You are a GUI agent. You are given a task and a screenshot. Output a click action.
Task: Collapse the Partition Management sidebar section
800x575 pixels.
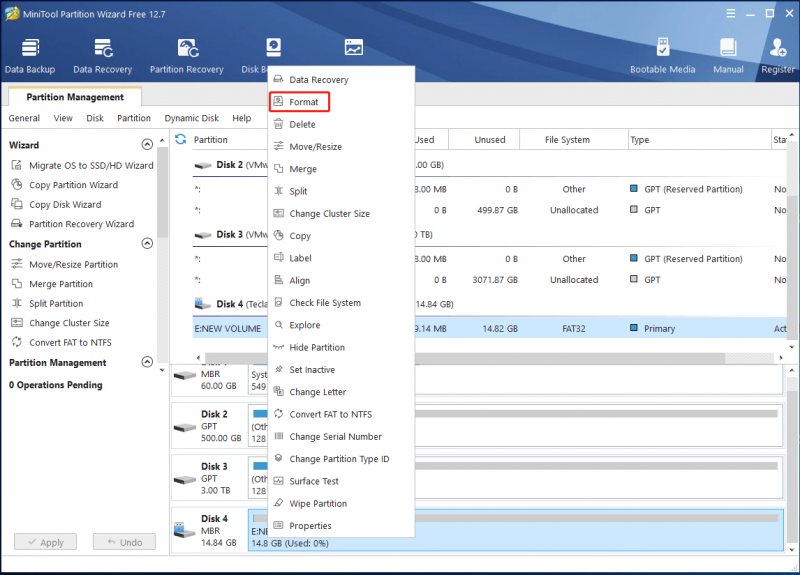click(x=147, y=362)
